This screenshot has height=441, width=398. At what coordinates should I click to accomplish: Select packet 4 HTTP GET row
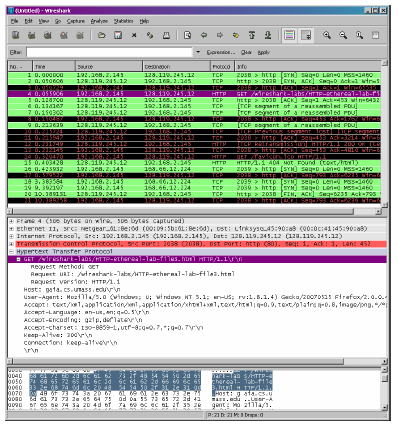pos(194,94)
